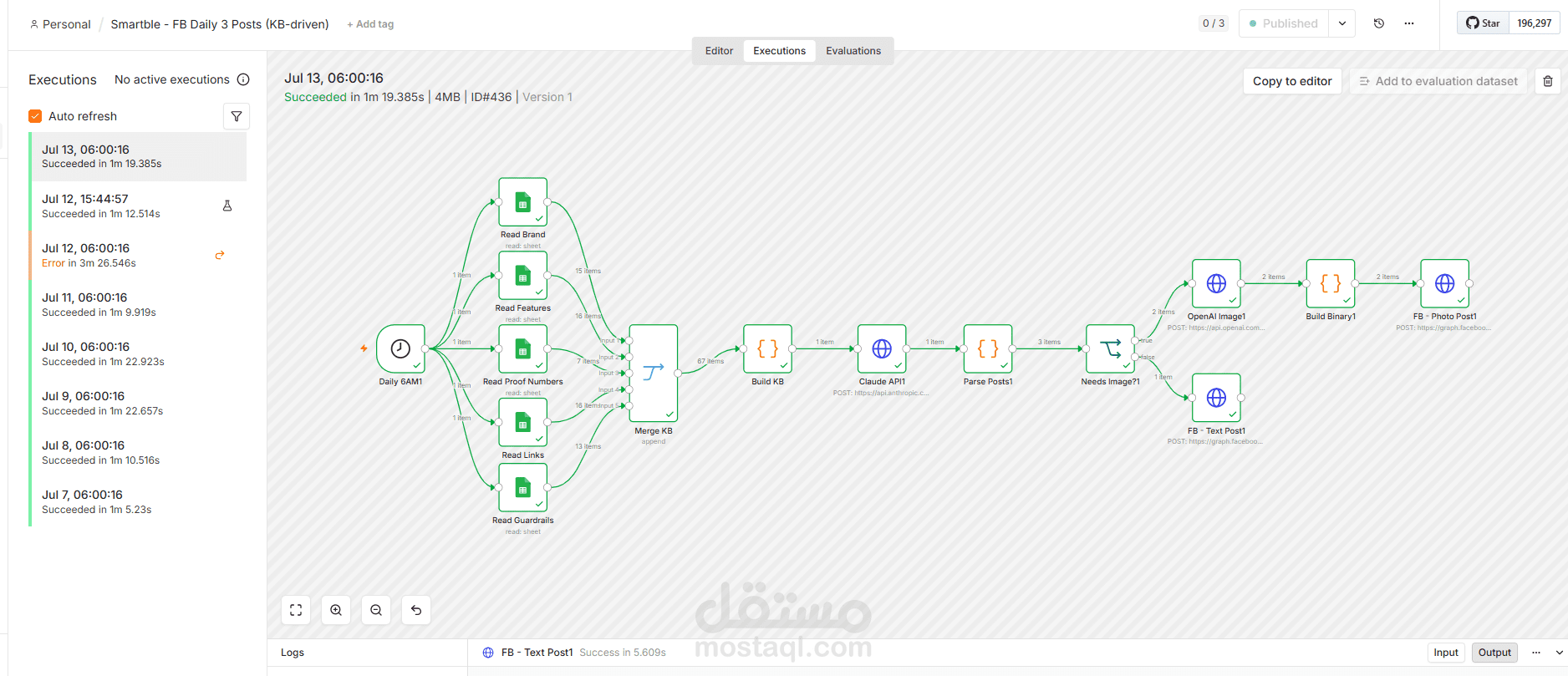Open workflow history clock icon
This screenshot has width=1568, height=676.
pos(1379,23)
